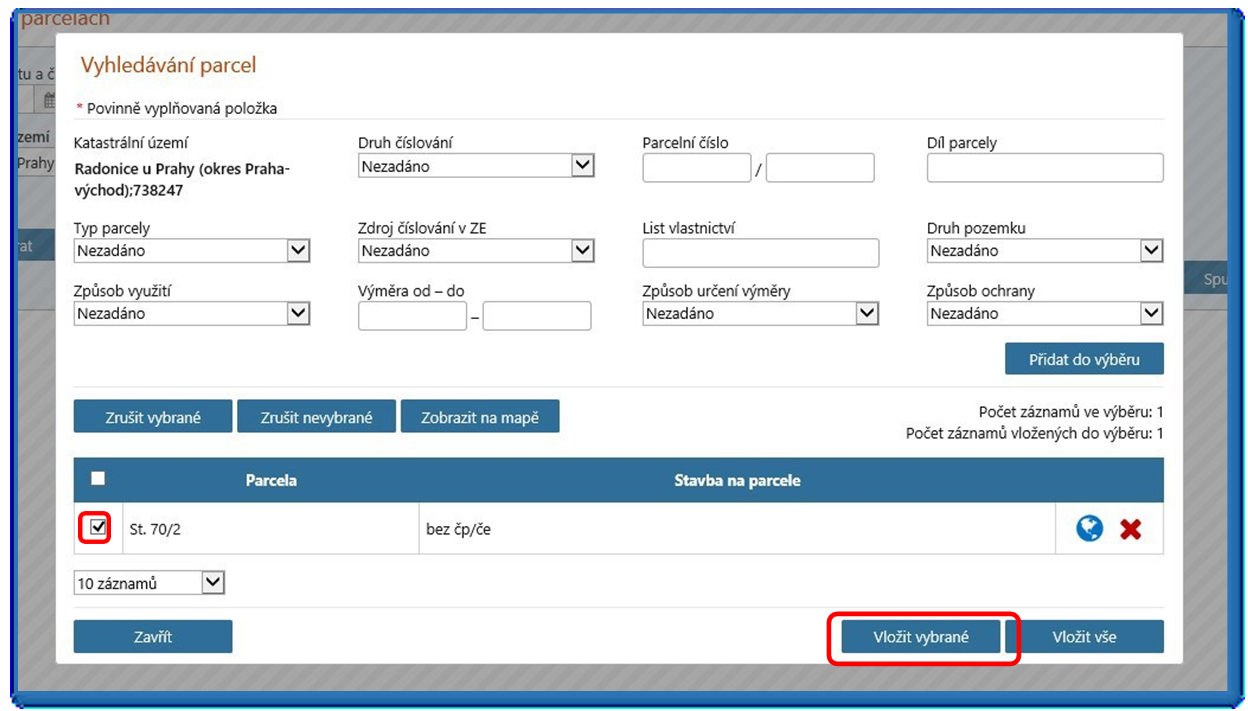Open the Způsob využití dropdown
This screenshot has width=1248, height=711.
point(192,314)
